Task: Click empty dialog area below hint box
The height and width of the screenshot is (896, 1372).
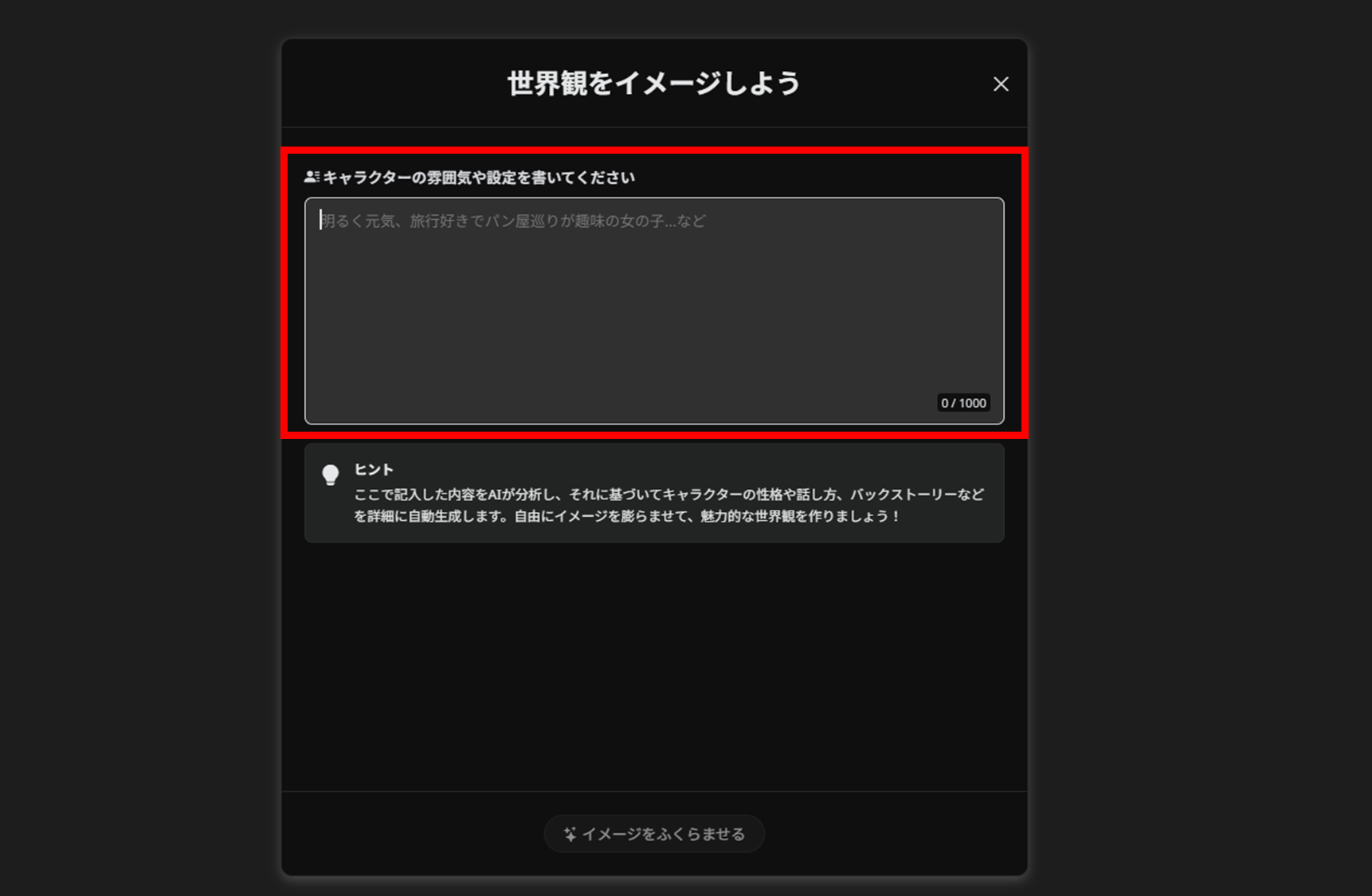Action: [654, 667]
